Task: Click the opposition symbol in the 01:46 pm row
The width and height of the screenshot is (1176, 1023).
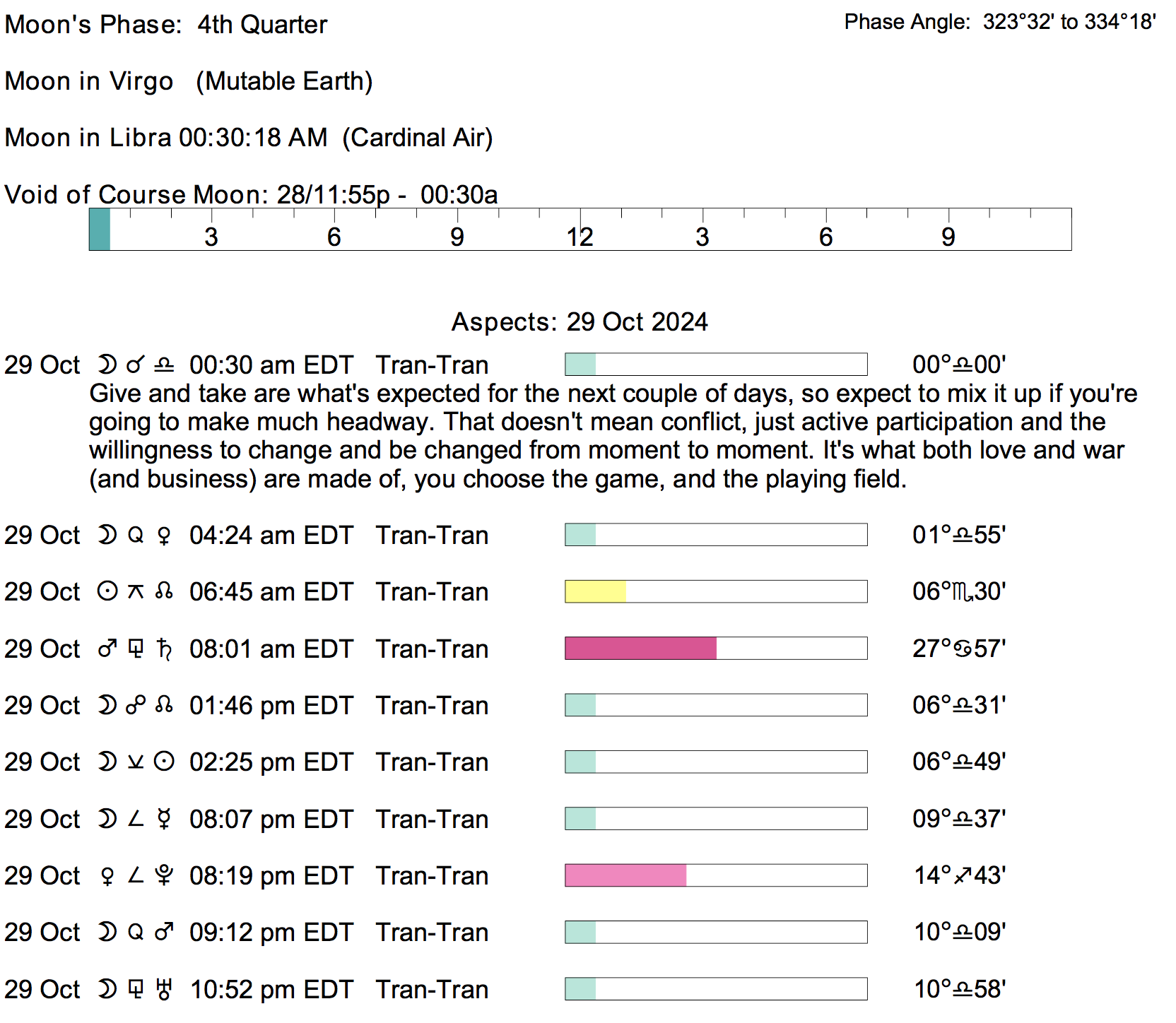Action: click(135, 705)
